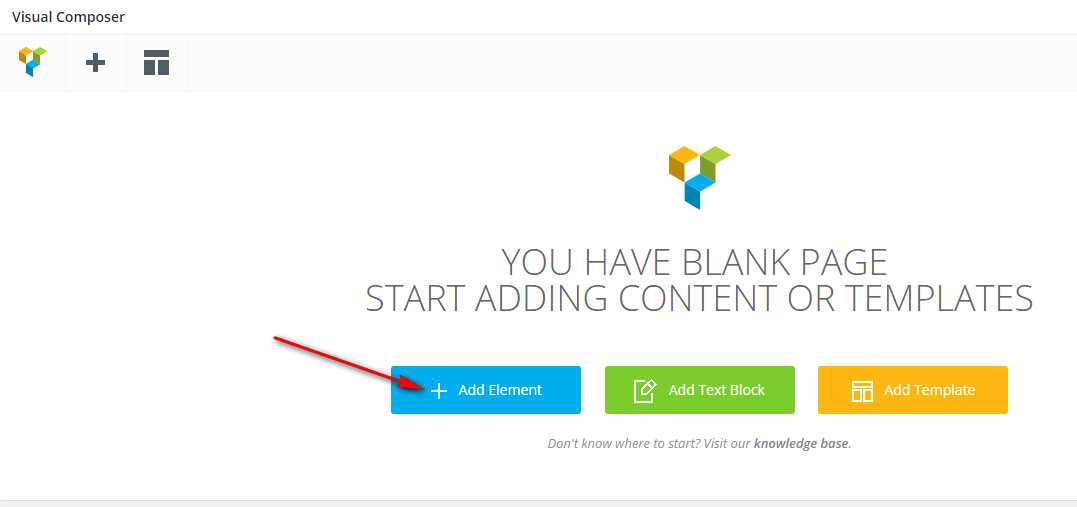Click the red arrow annotation

click(350, 364)
